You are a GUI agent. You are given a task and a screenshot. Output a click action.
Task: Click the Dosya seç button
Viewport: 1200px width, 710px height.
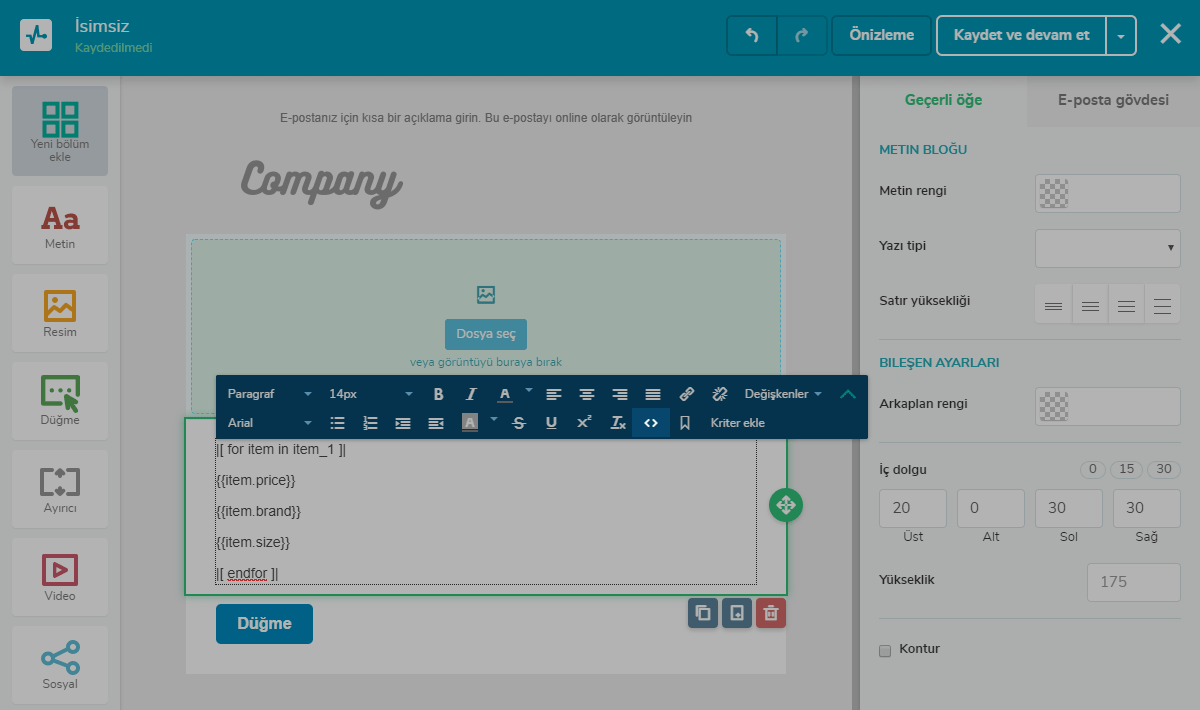coord(486,334)
